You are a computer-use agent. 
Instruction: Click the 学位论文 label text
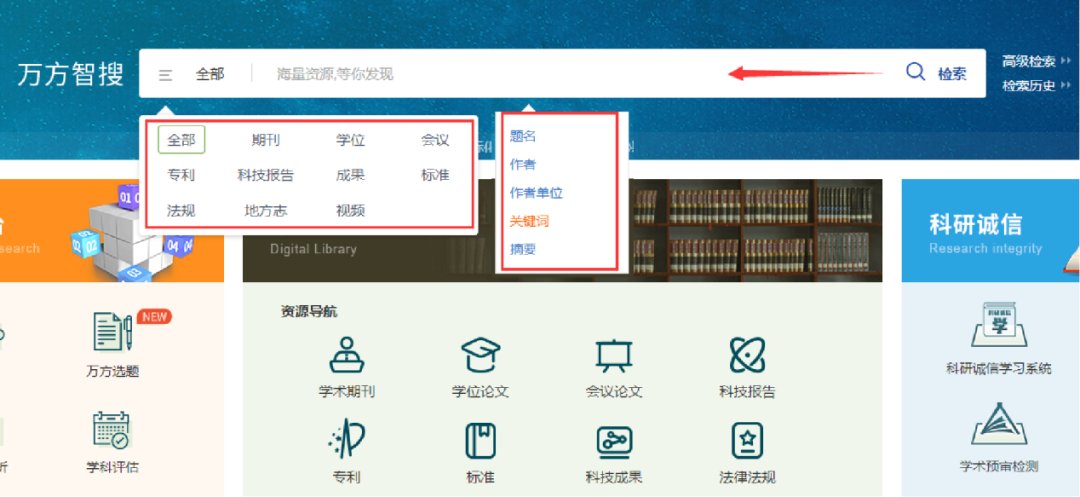click(x=480, y=392)
